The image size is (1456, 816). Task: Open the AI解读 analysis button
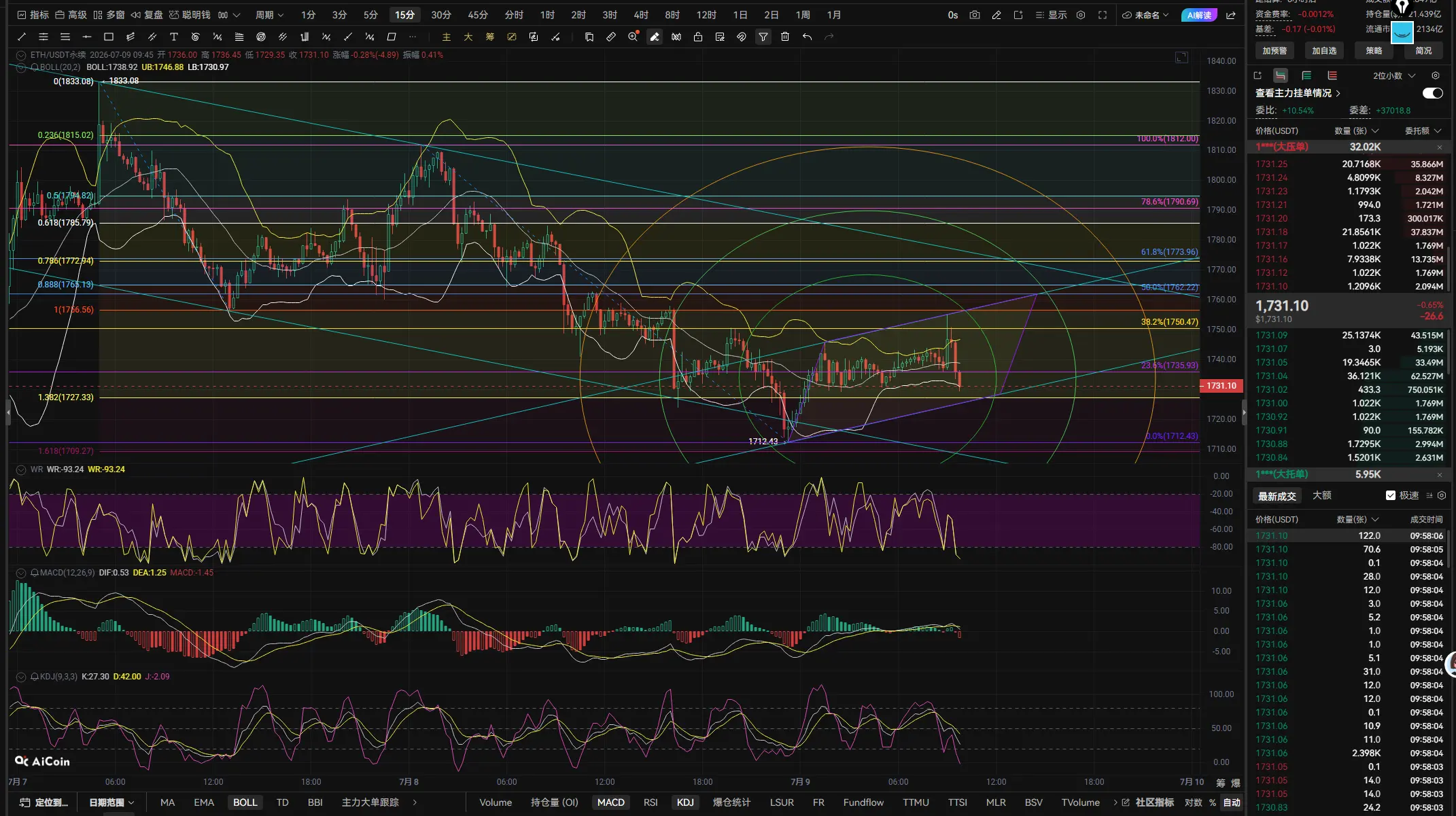(1200, 15)
